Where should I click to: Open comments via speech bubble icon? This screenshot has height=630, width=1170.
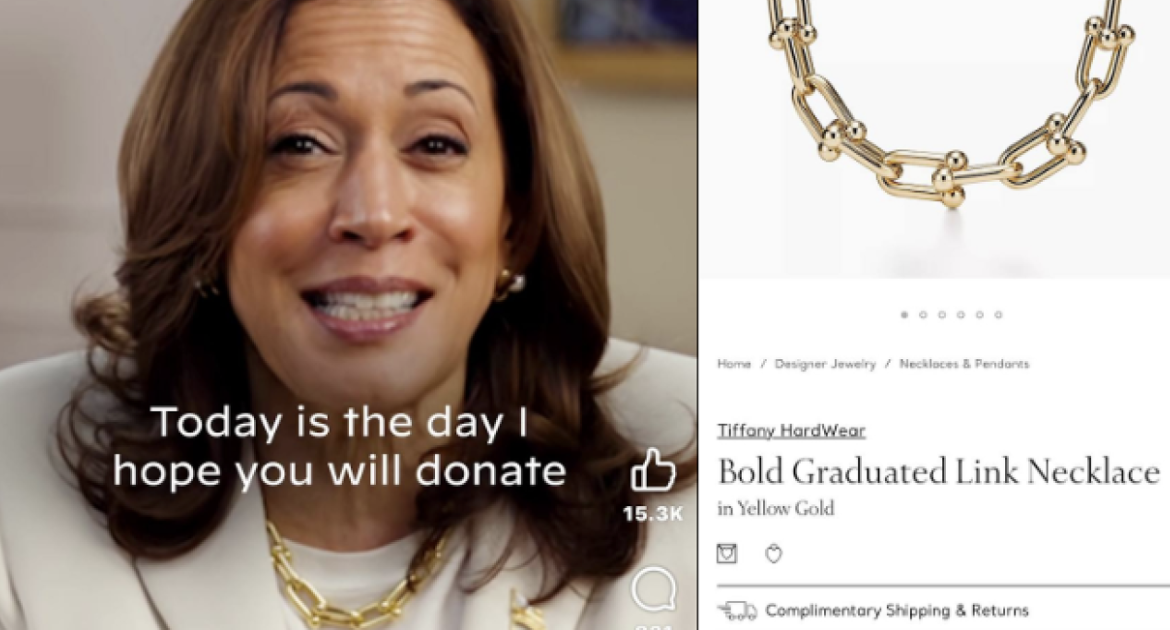click(654, 590)
